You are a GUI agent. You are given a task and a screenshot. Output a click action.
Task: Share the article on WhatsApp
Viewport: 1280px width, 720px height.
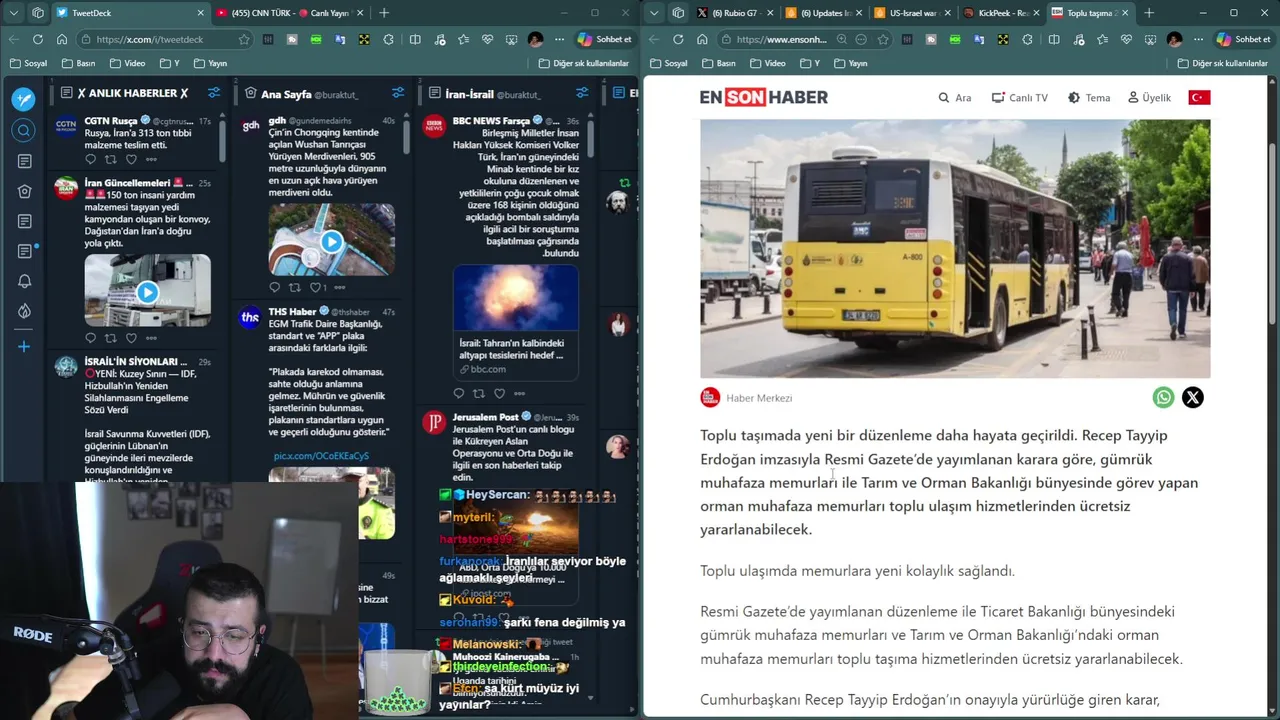[x=1163, y=397]
